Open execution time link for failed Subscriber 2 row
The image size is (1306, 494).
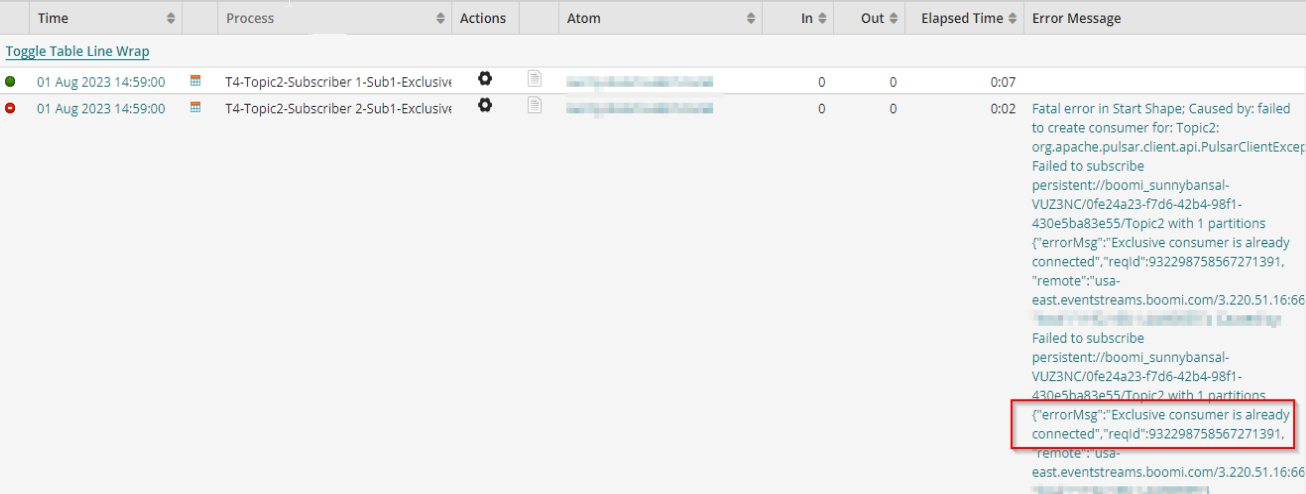101,108
